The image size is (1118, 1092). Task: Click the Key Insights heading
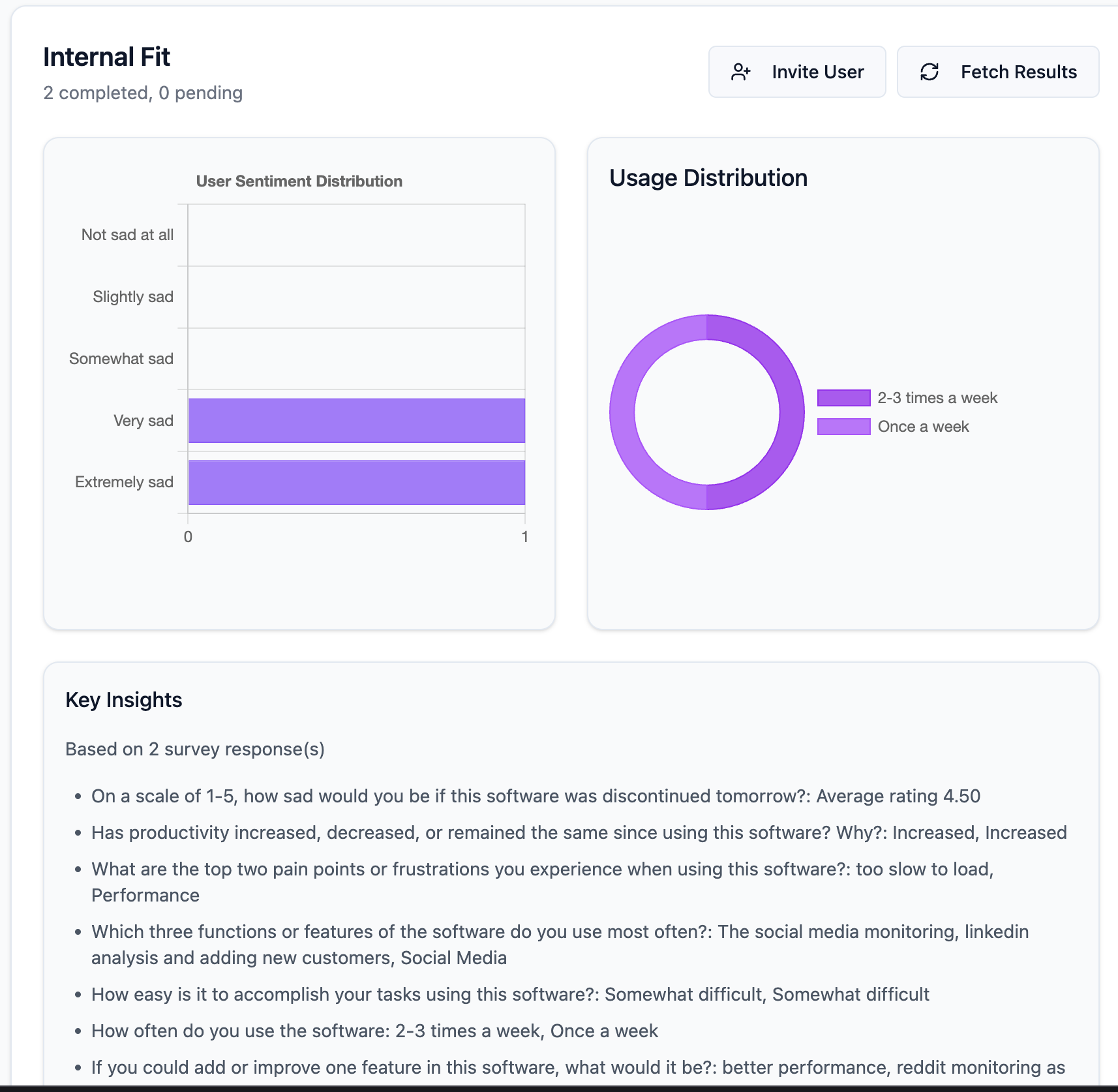click(123, 700)
